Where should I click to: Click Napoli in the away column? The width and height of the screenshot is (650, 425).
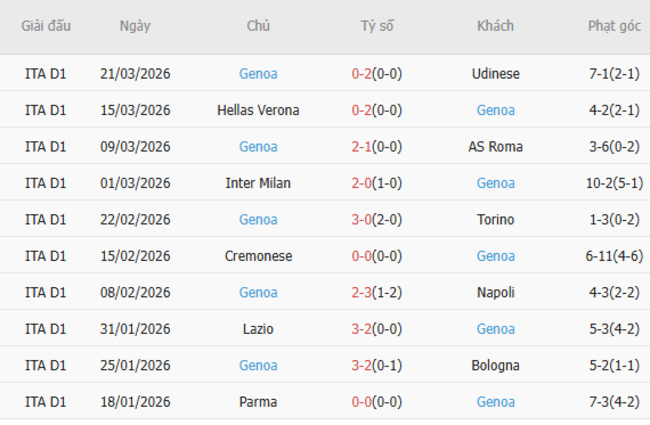coord(495,293)
